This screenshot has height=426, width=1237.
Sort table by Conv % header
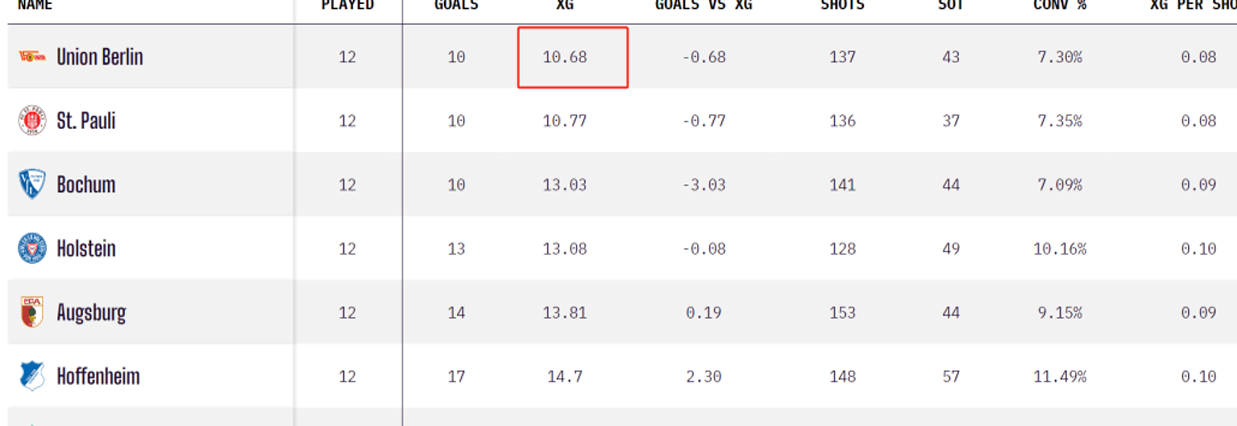[x=1060, y=5]
